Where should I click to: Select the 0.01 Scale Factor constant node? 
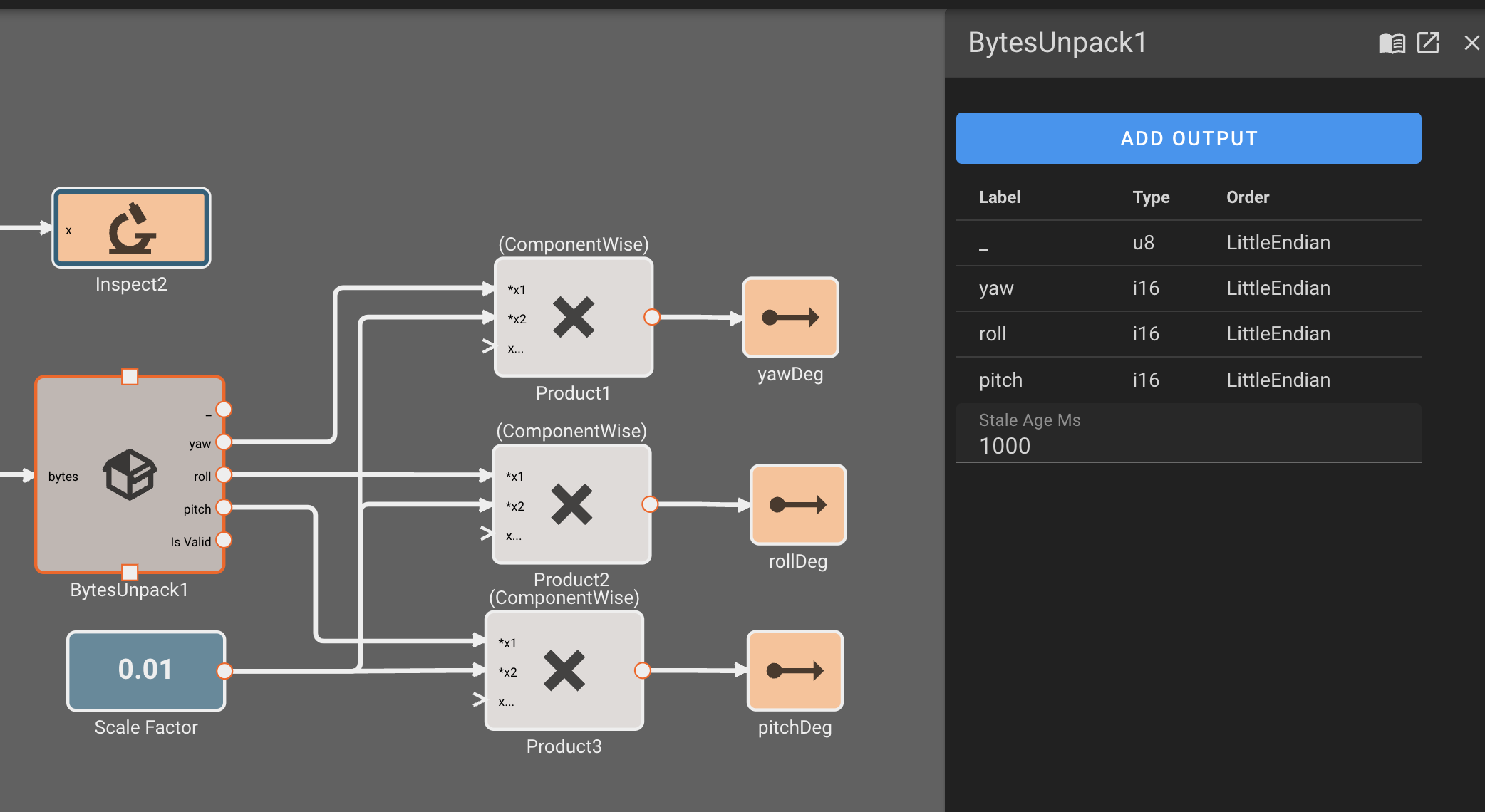(x=146, y=670)
